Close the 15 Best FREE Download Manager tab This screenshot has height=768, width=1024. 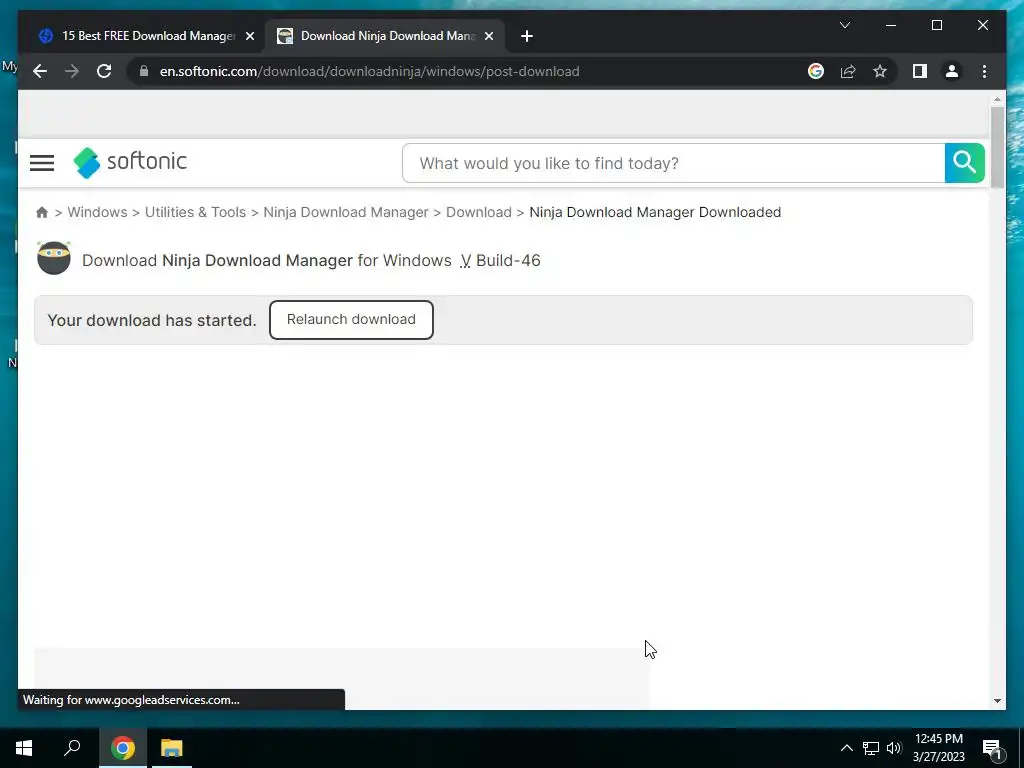click(x=249, y=36)
